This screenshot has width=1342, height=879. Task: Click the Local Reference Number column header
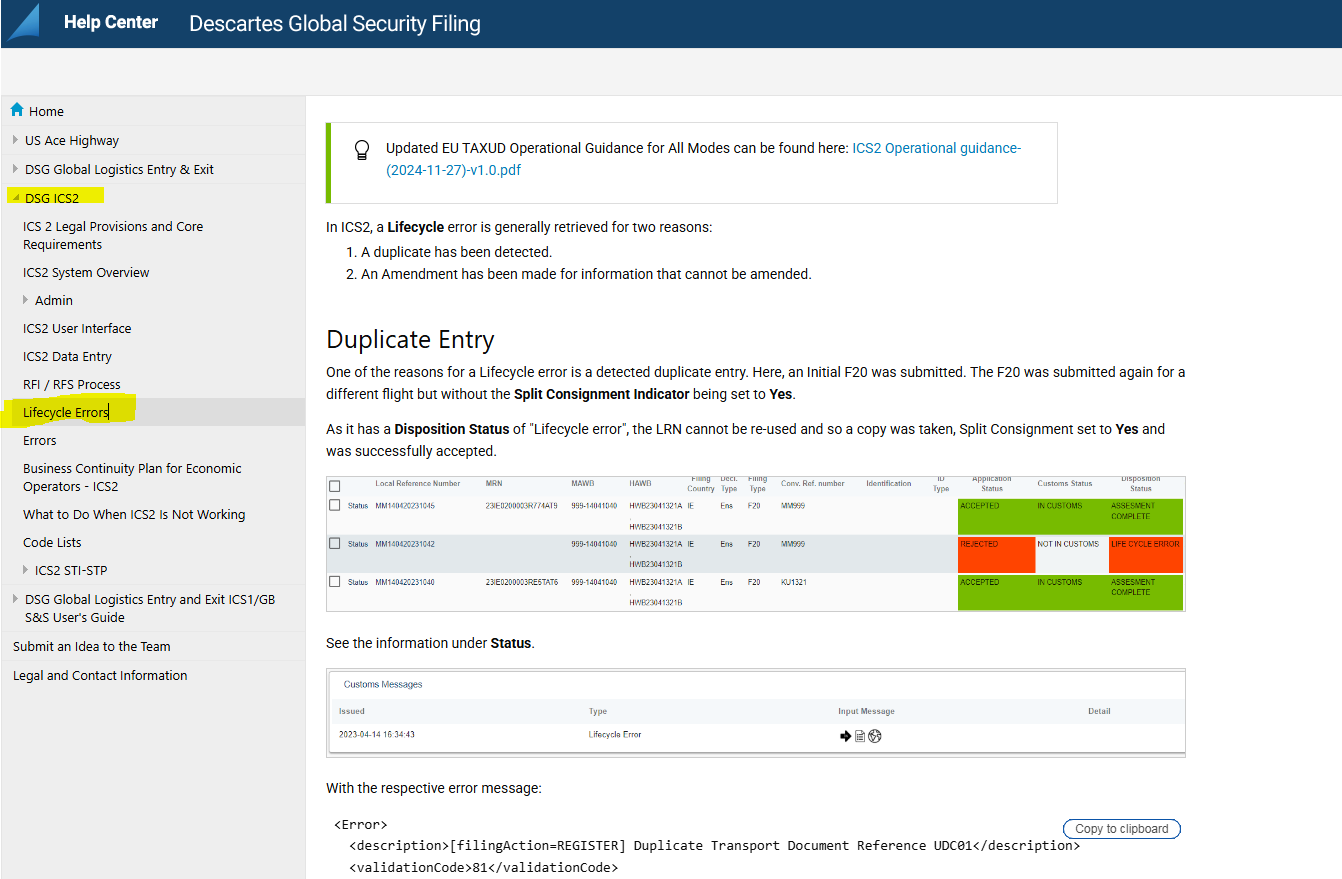pos(418,484)
